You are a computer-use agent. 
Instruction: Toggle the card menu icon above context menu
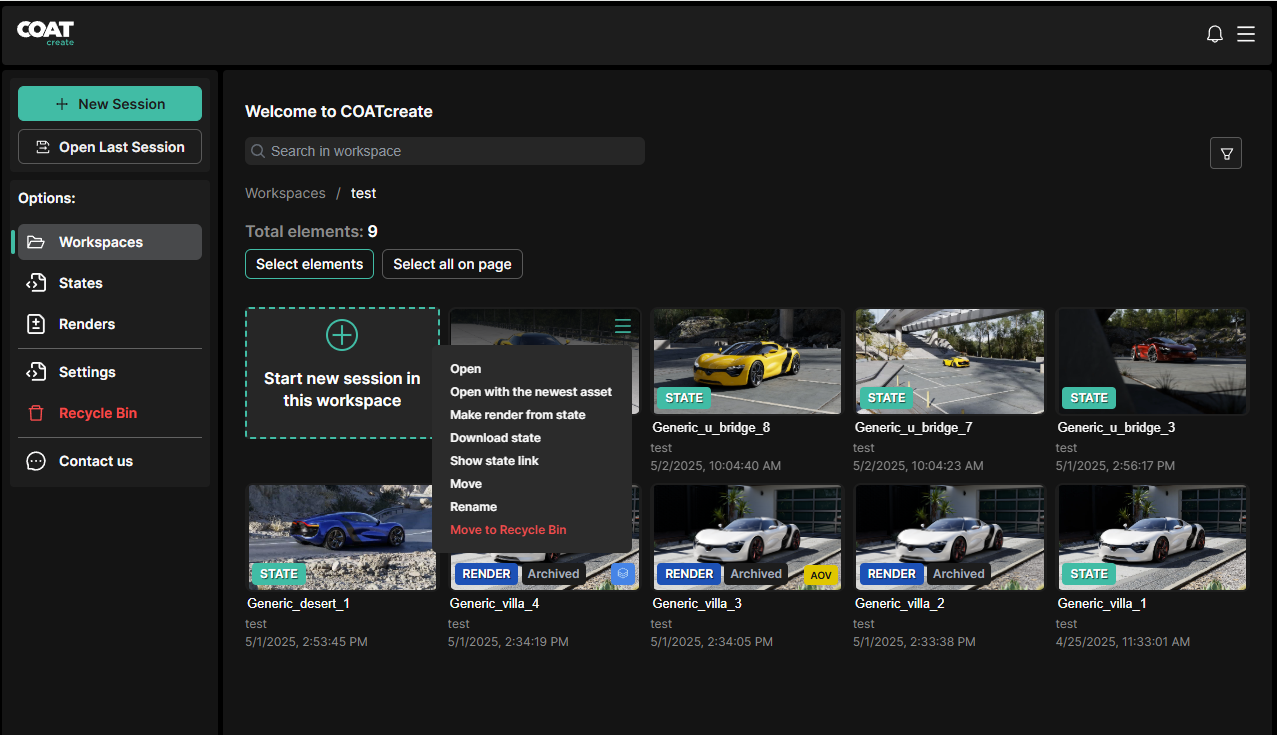tap(623, 326)
